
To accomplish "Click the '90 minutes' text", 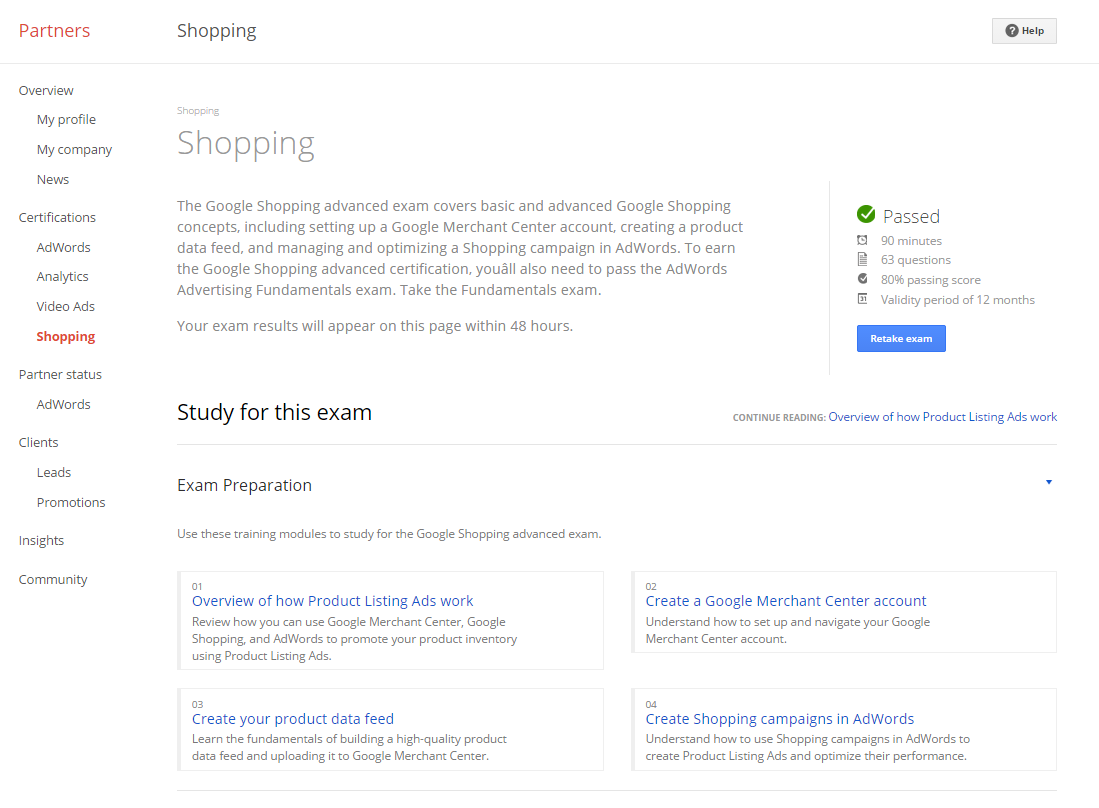I will click(911, 241).
